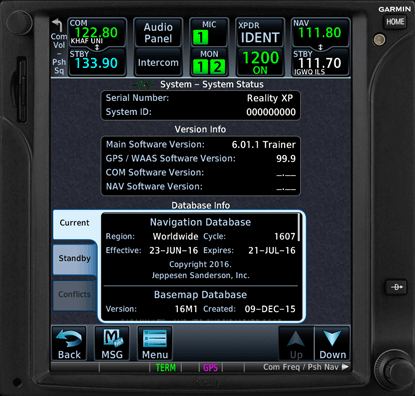
Task: Click the GPS annunciation in status bar
Action: (210, 367)
